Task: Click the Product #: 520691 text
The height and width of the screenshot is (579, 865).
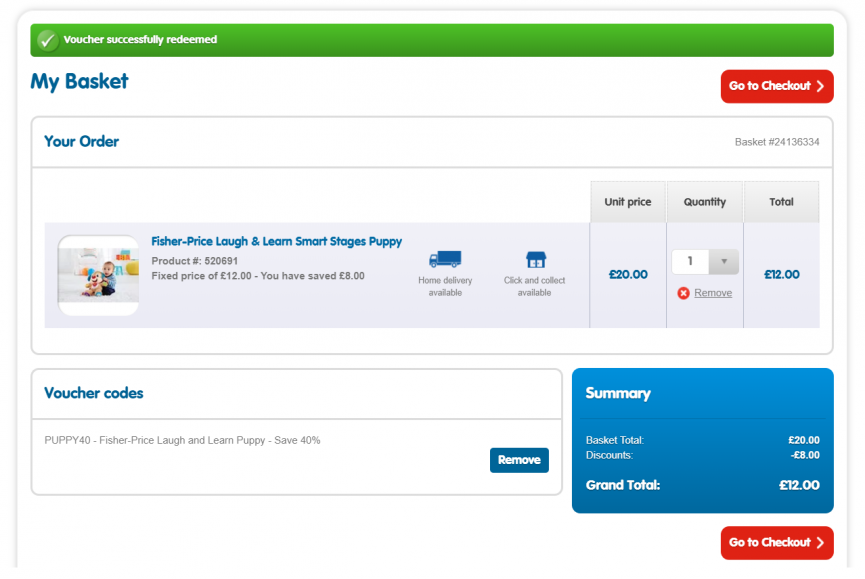Action: tap(195, 261)
